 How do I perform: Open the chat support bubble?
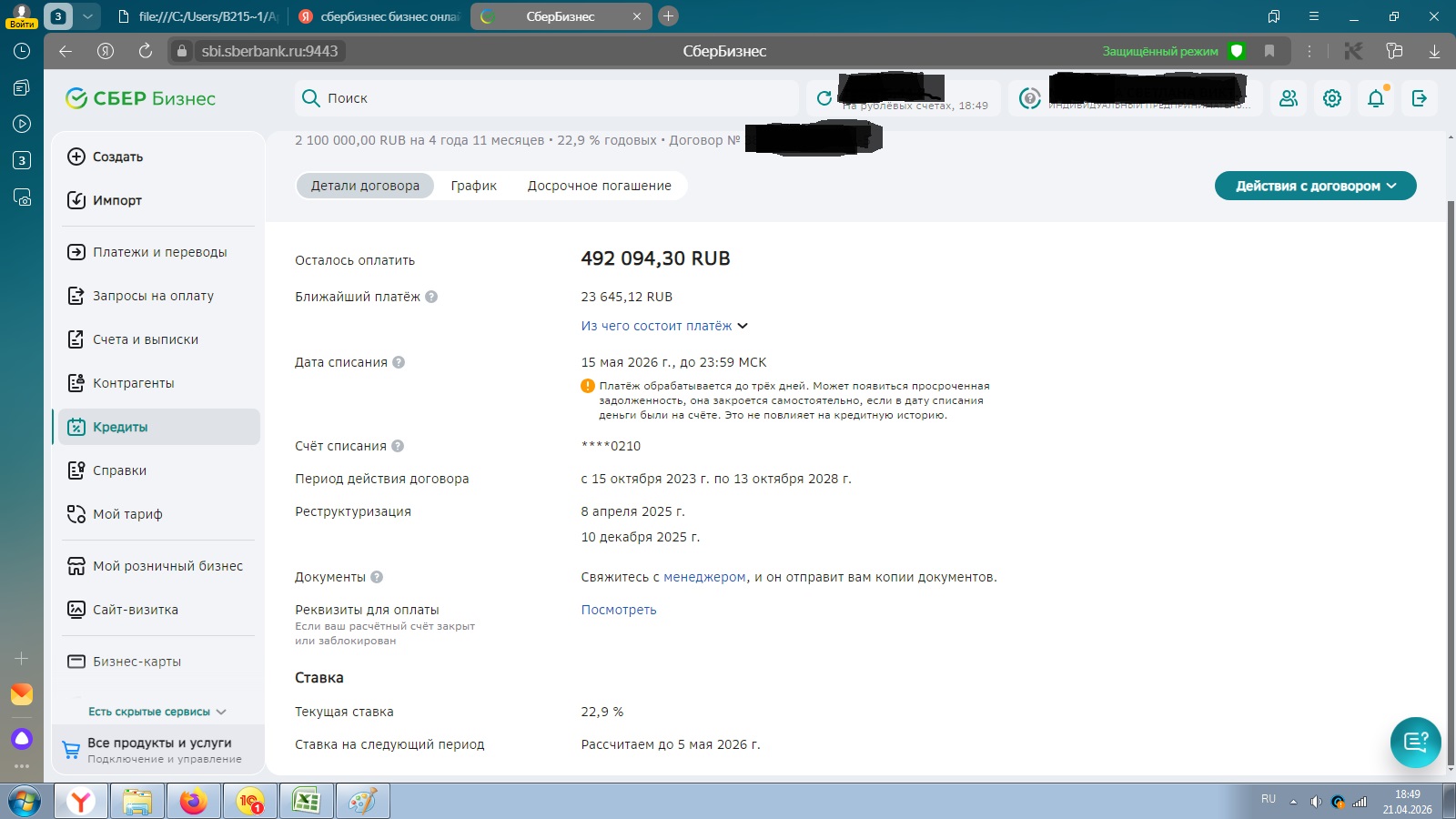(1415, 742)
